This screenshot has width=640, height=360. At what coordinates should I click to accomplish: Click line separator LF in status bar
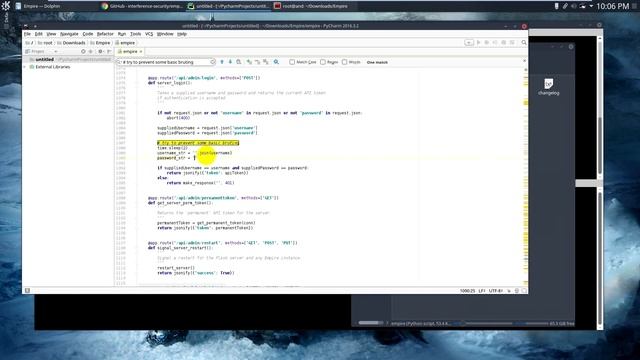click(x=482, y=291)
